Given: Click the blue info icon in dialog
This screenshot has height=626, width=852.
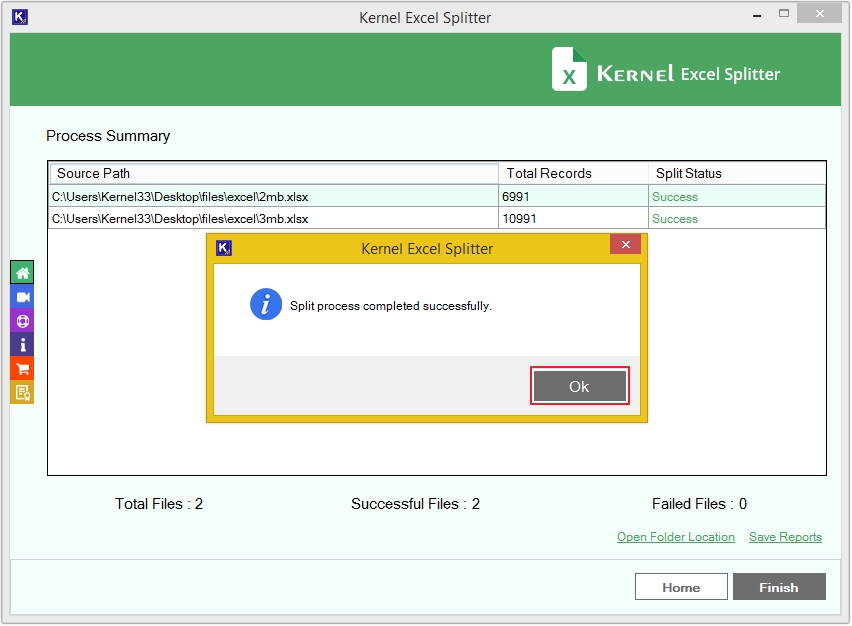Looking at the screenshot, I should point(265,305).
